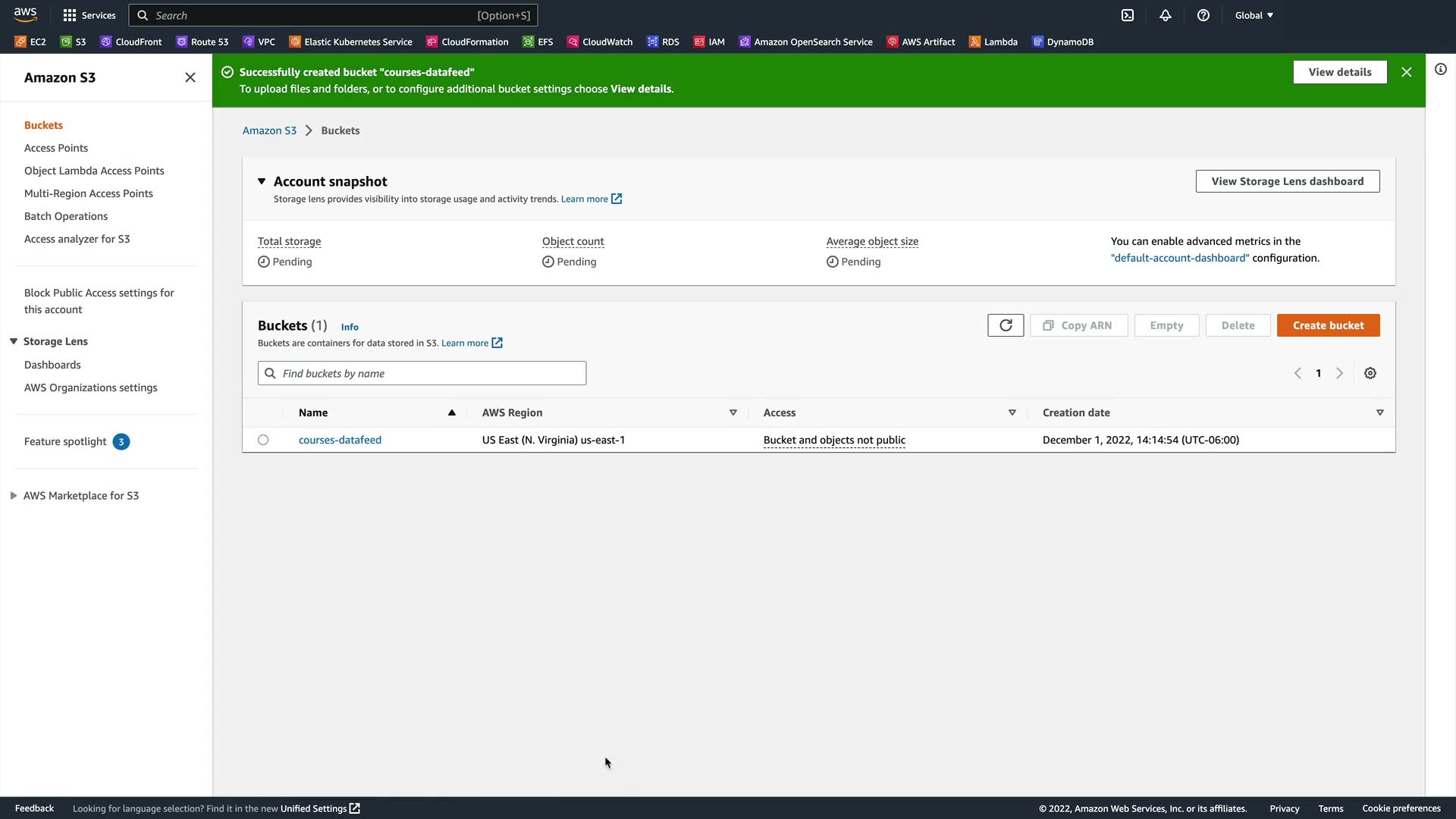
Task: Open bucket table preferences gear
Action: [1370, 373]
